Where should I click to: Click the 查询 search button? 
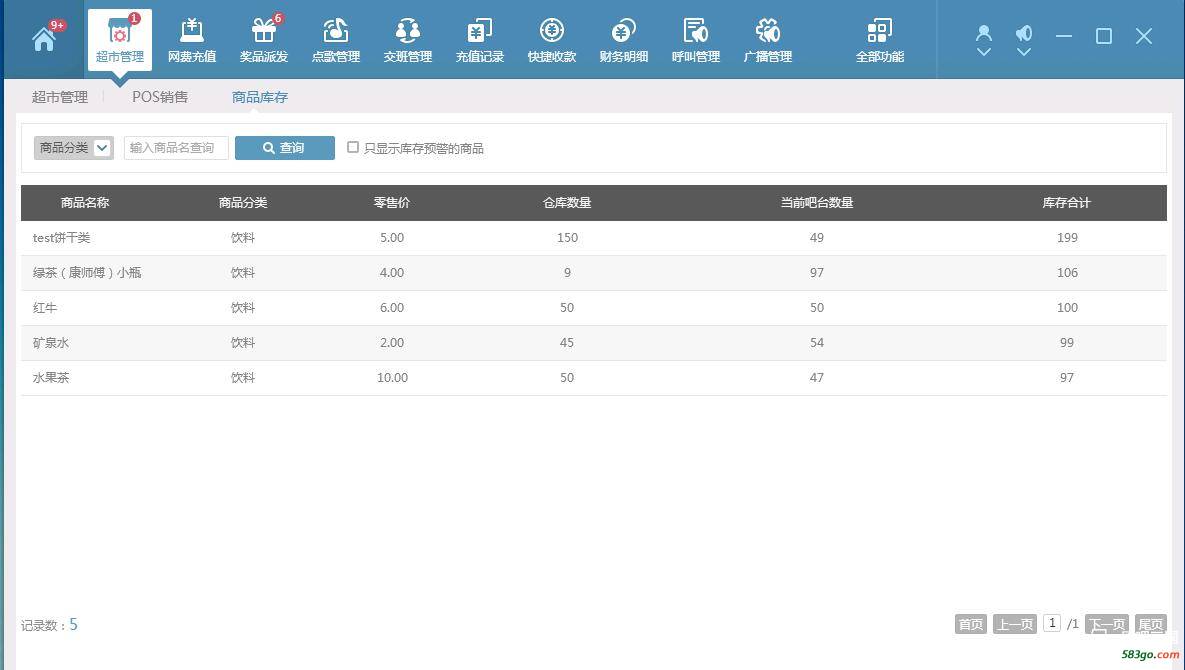click(x=285, y=148)
